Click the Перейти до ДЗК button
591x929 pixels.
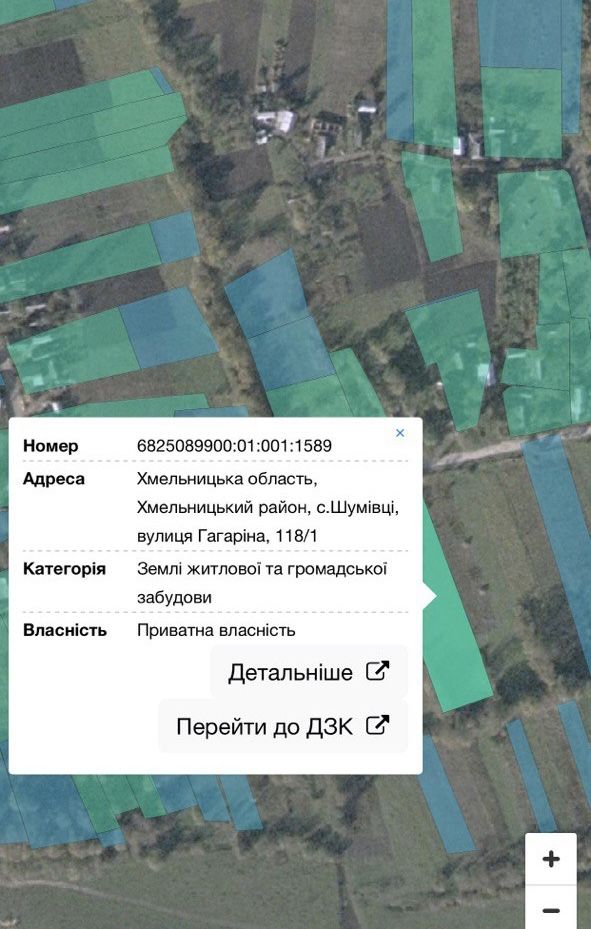coord(282,726)
